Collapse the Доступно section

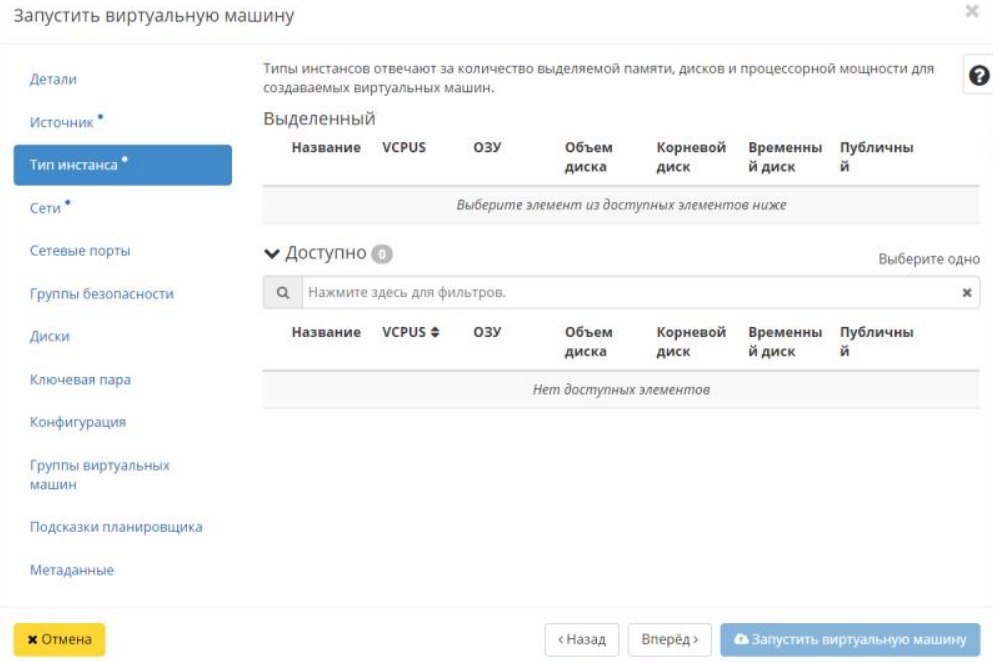point(271,254)
